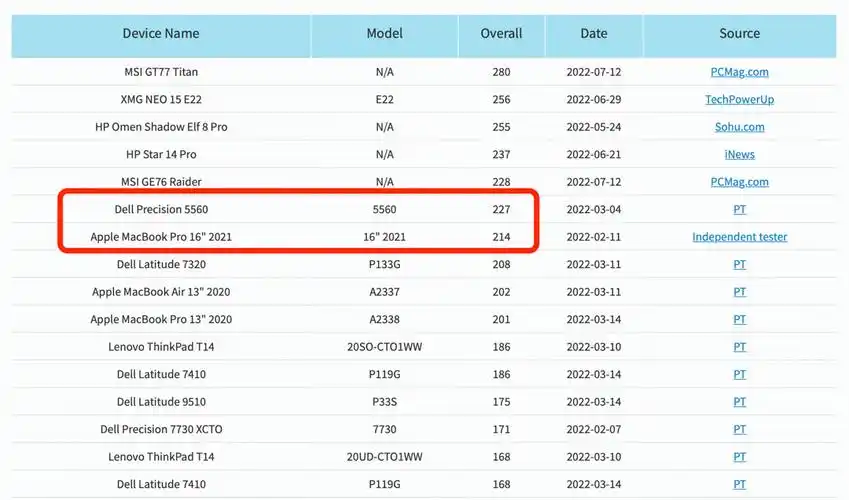This screenshot has height=500, width=849.
Task: Click the Date column header
Action: coord(593,34)
